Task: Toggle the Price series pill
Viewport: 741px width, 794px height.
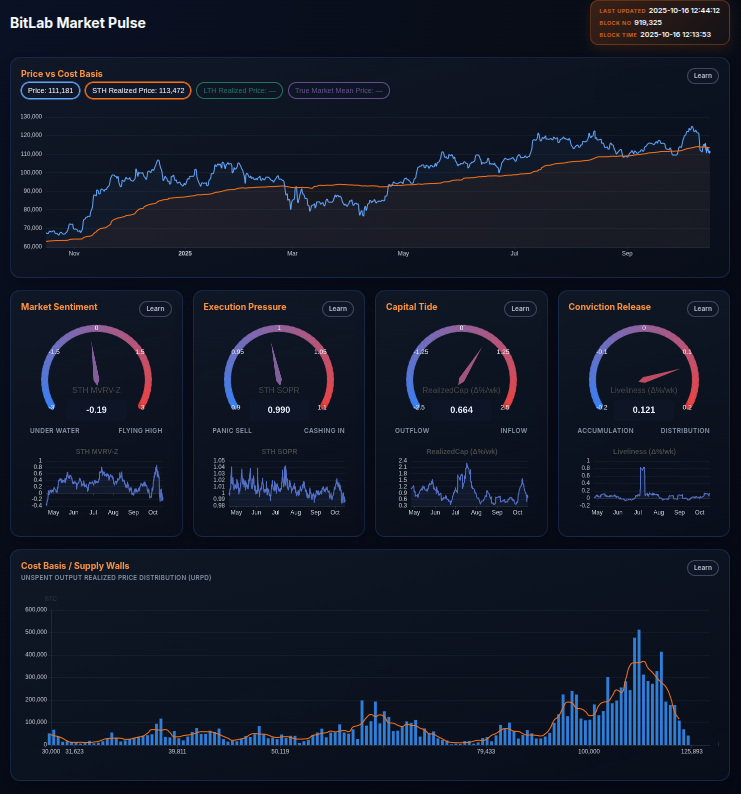Action: click(51, 91)
